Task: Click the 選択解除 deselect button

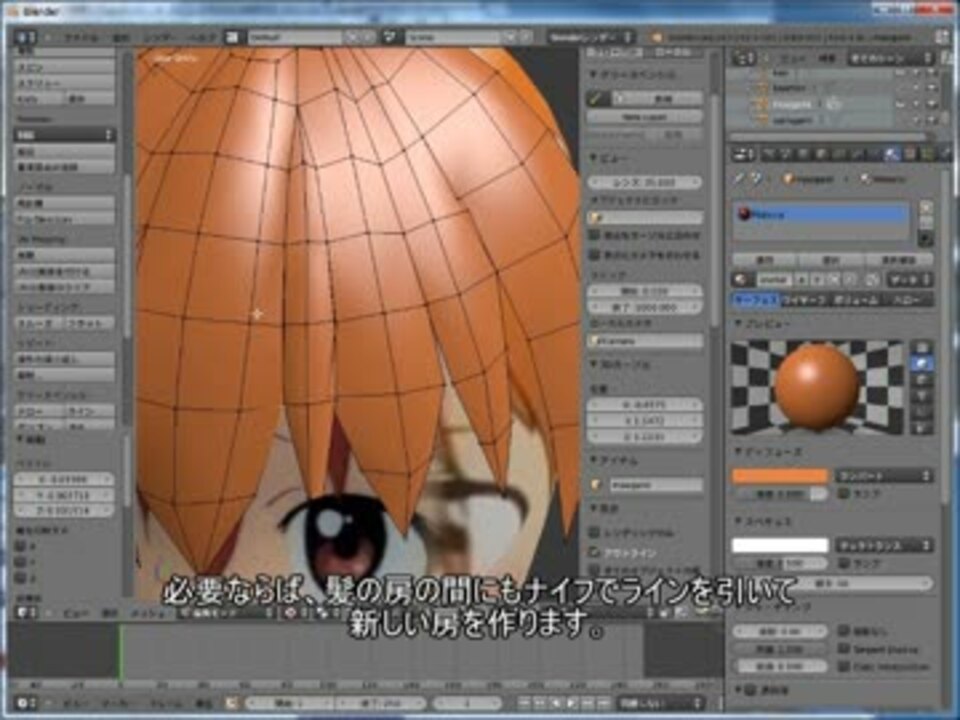Action: point(899,260)
